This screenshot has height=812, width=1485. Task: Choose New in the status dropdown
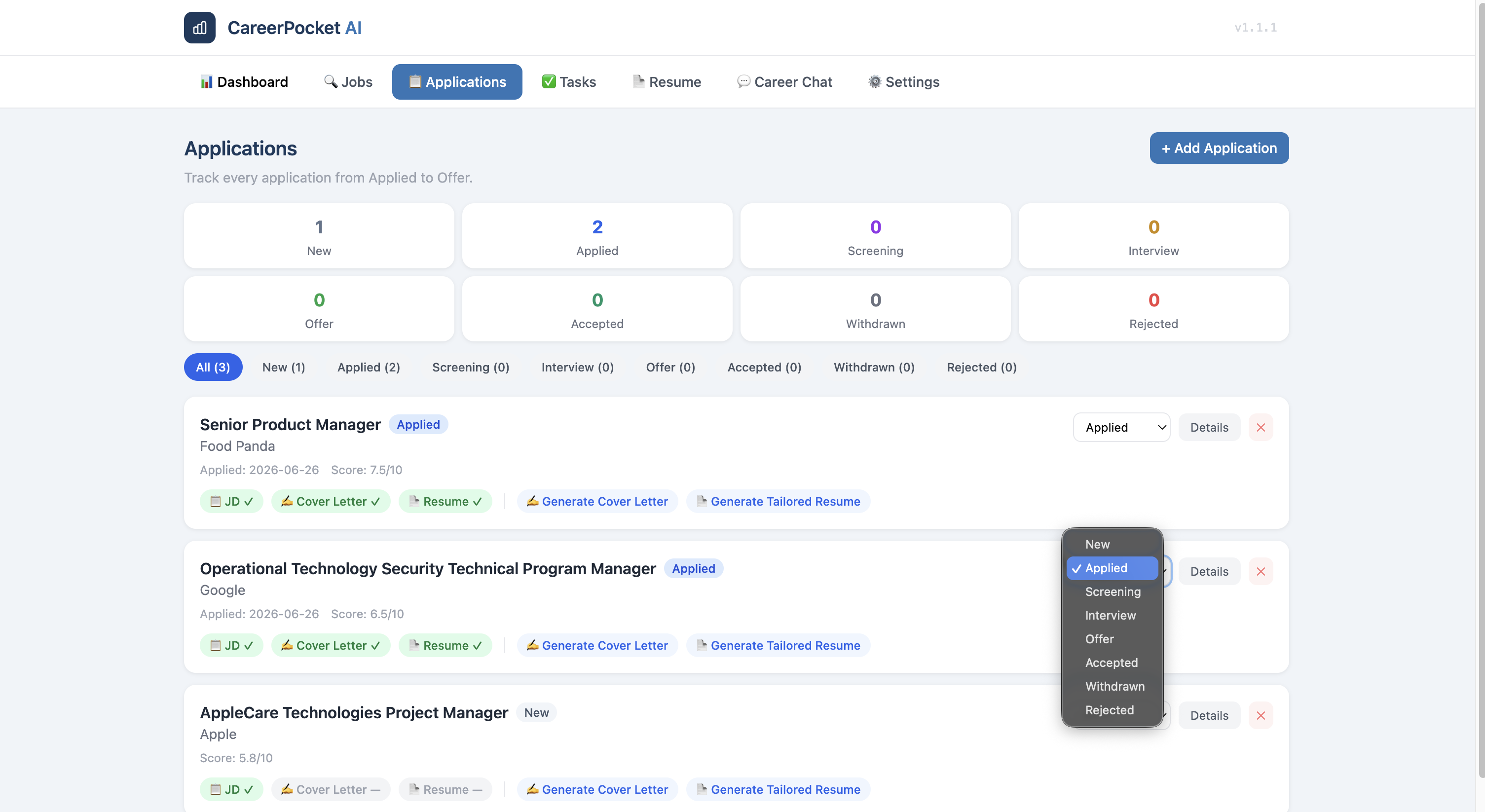[1112, 544]
